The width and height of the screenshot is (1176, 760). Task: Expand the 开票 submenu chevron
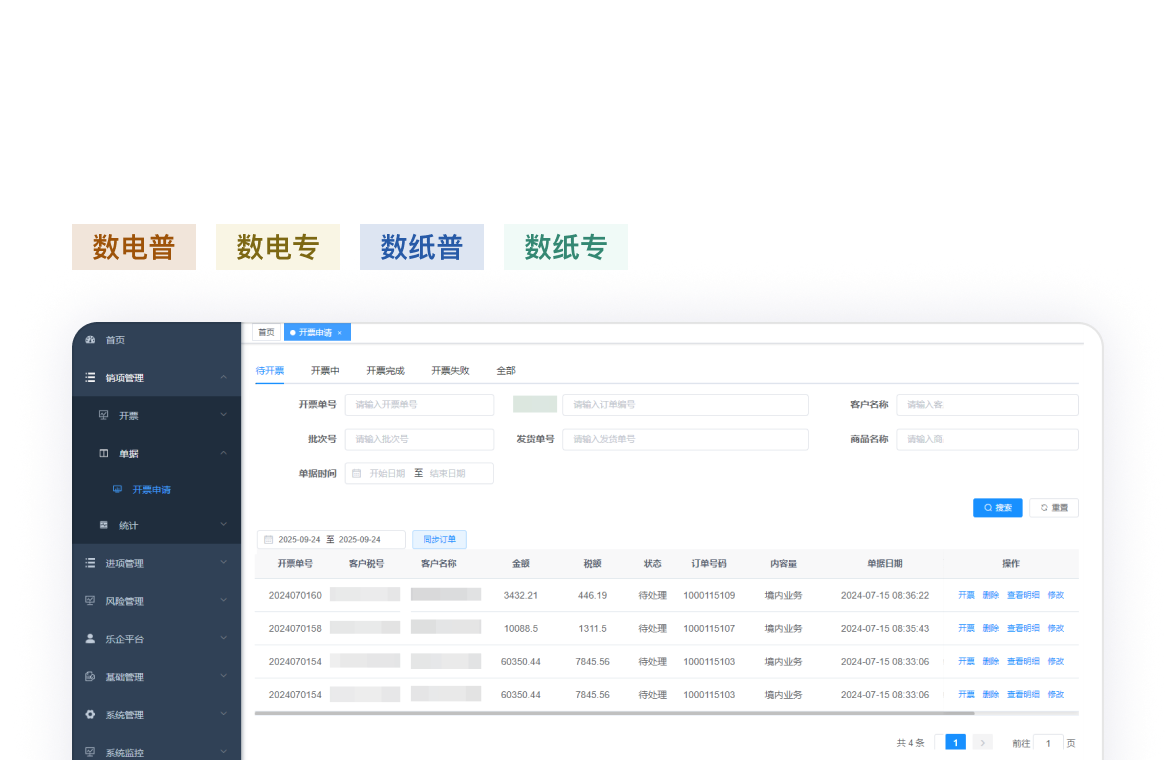tap(224, 414)
